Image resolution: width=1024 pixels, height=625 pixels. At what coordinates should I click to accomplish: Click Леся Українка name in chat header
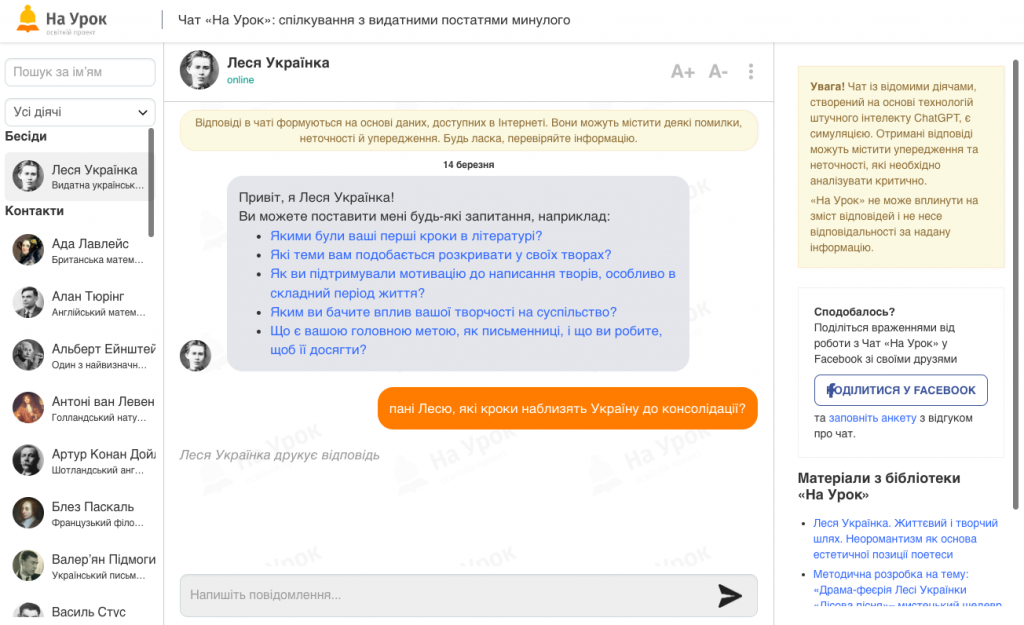pos(278,63)
